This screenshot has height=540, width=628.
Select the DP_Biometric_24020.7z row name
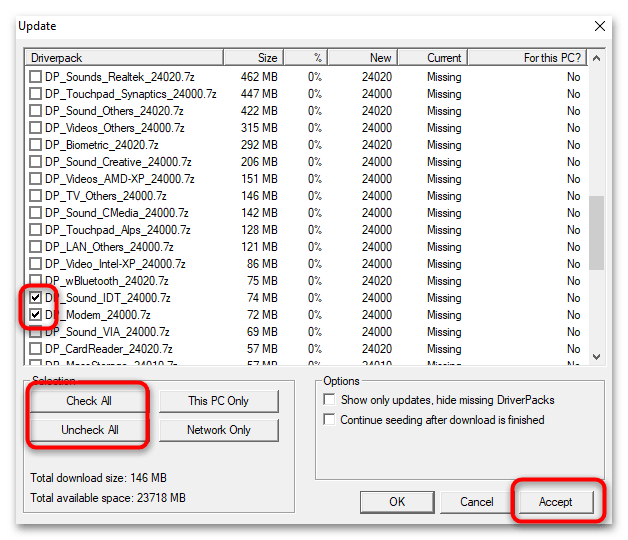pos(102,145)
